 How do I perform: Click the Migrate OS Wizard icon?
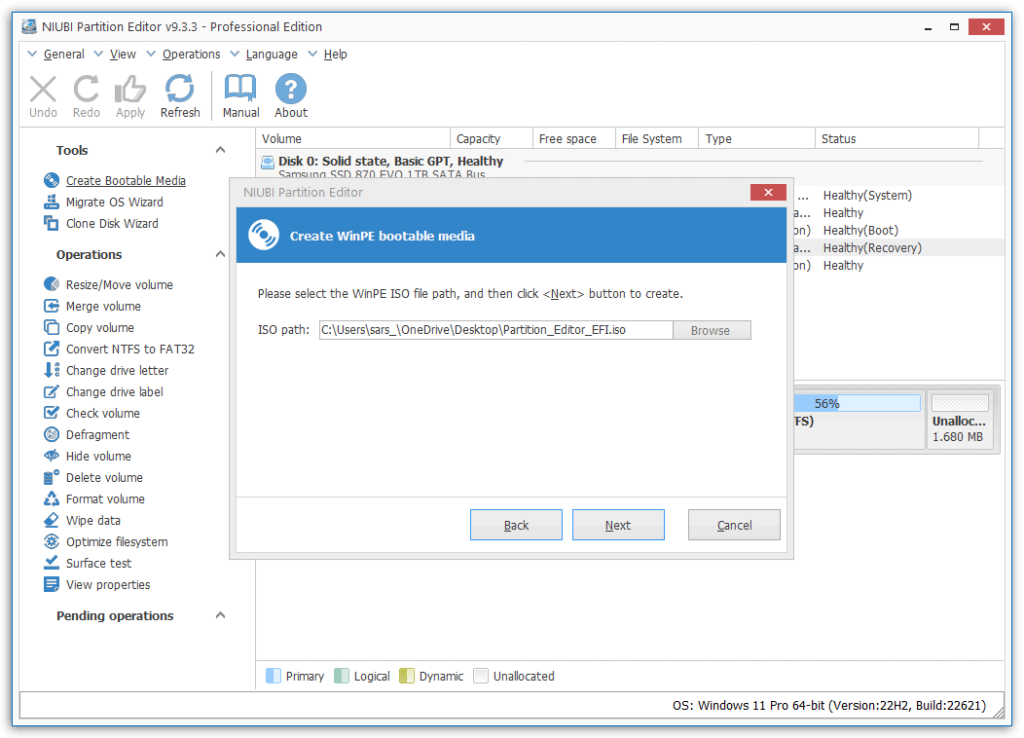[x=52, y=202]
